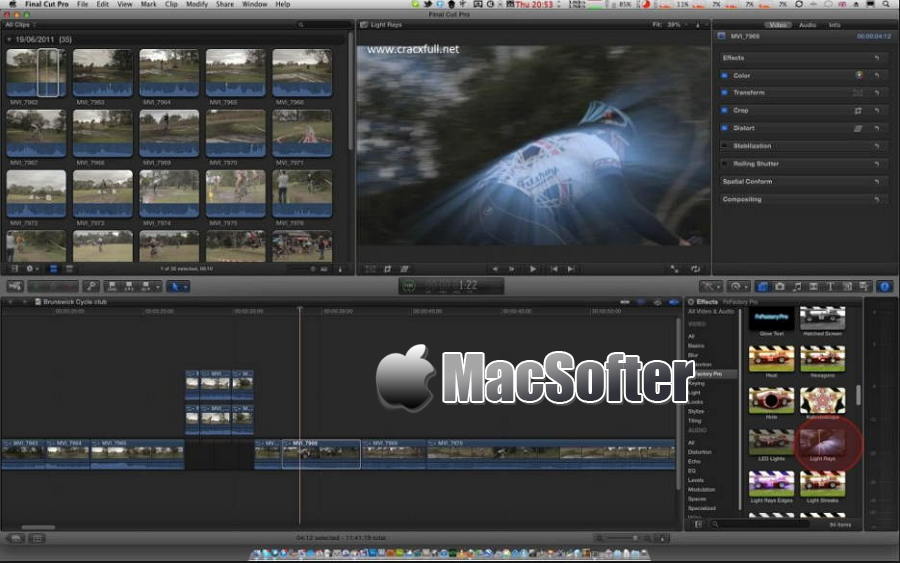Open Timeline Index button

click(37, 538)
